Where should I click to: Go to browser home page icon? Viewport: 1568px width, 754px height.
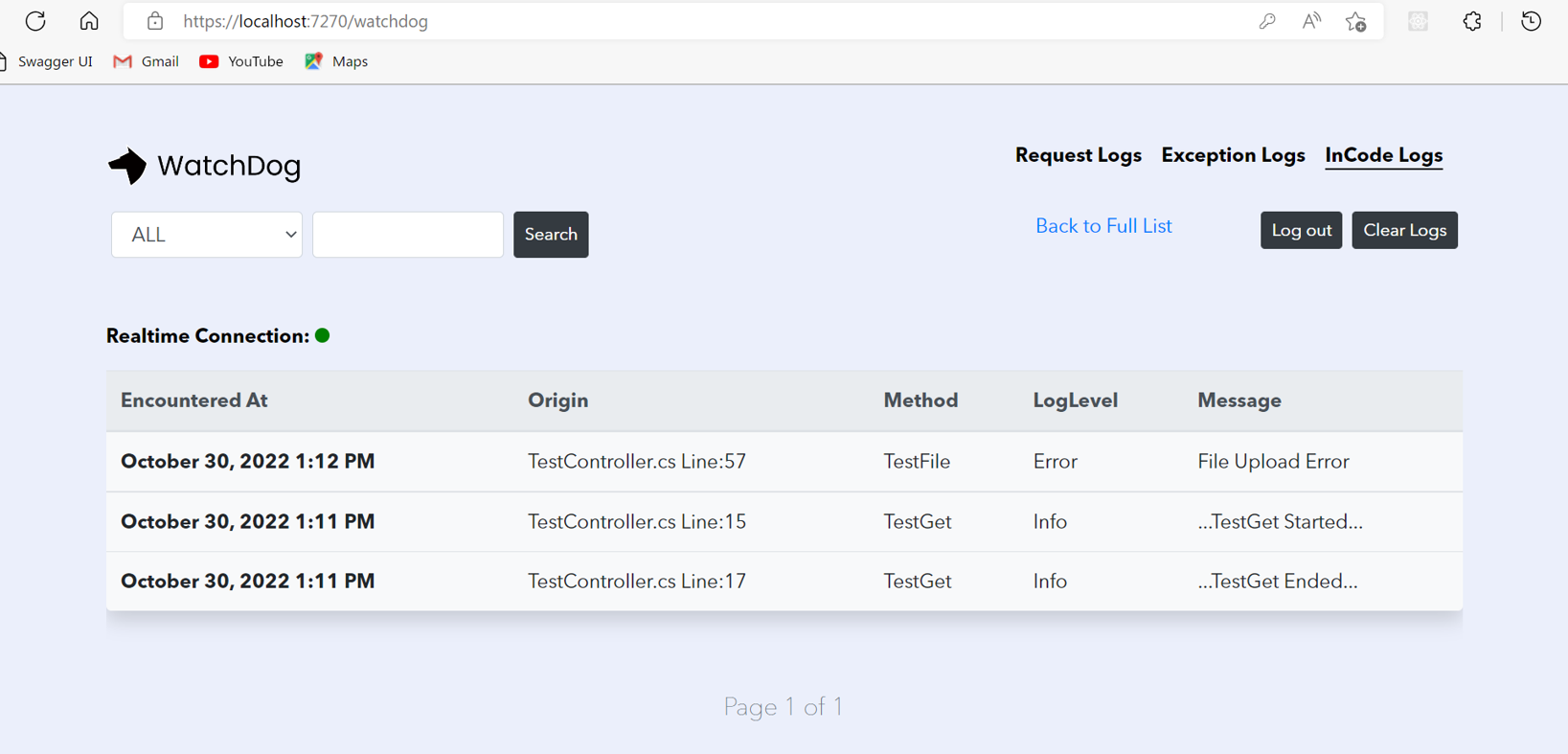click(89, 21)
